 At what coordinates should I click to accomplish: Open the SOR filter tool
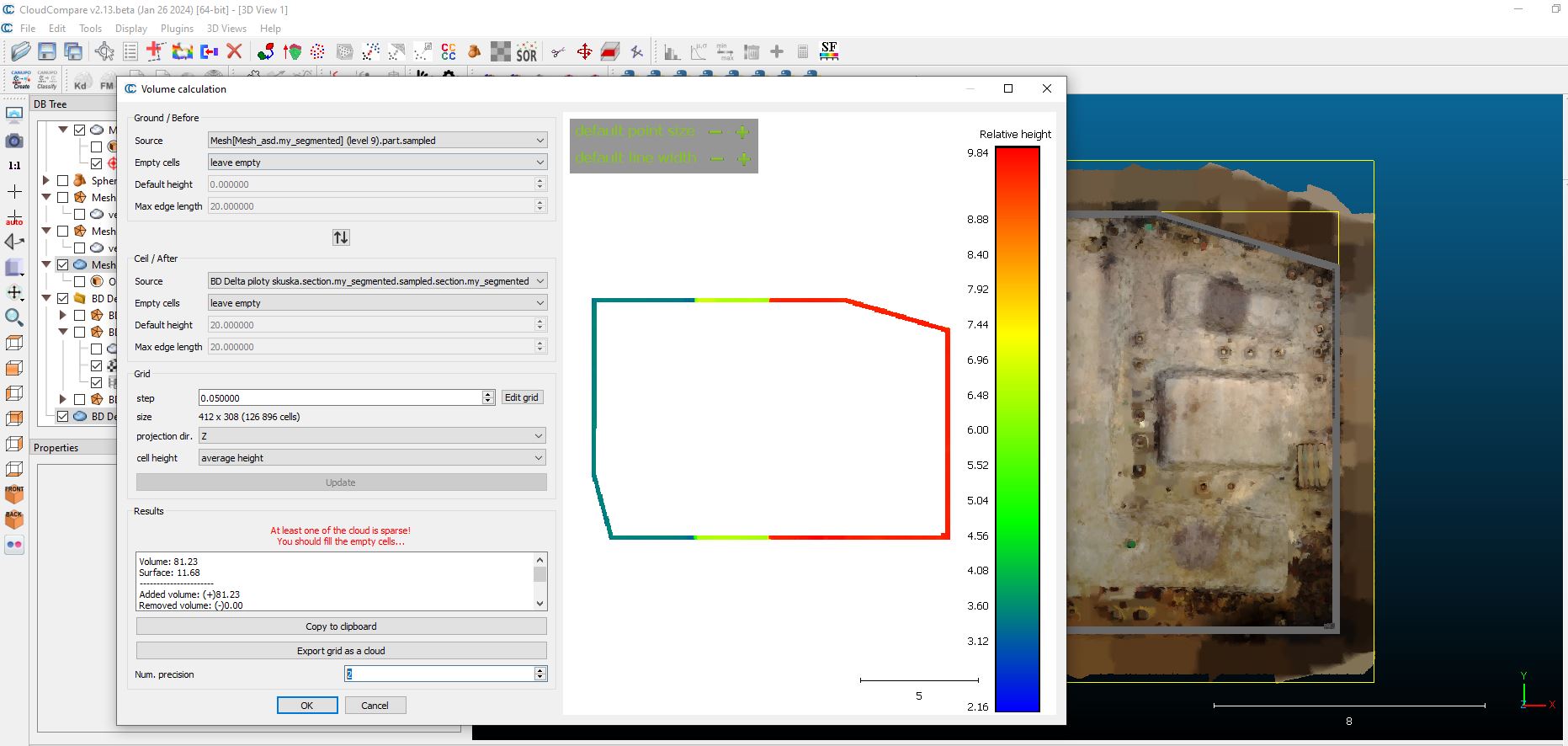pyautogui.click(x=526, y=52)
